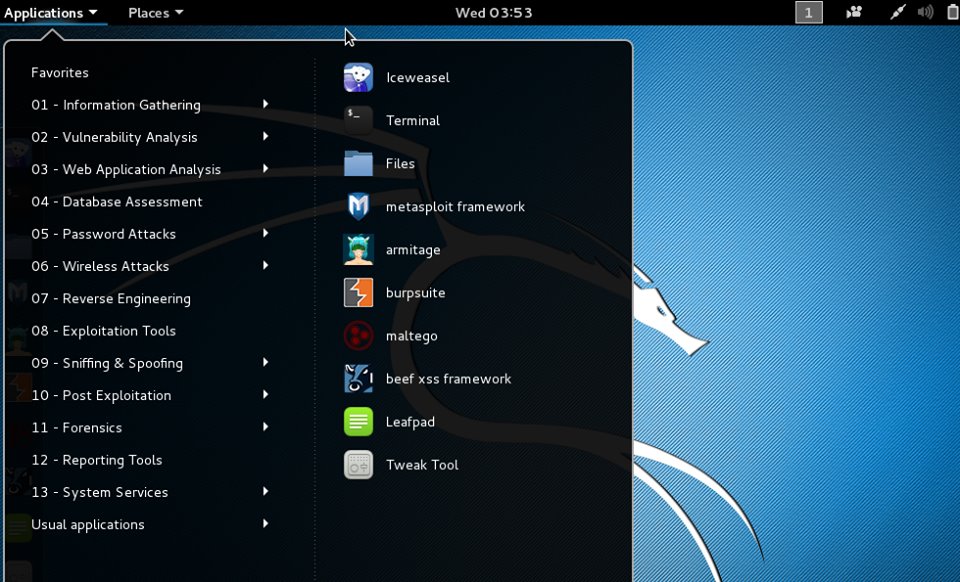
Task: Click the 09 - Sniffing & Spoofing label
Action: [x=107, y=364]
